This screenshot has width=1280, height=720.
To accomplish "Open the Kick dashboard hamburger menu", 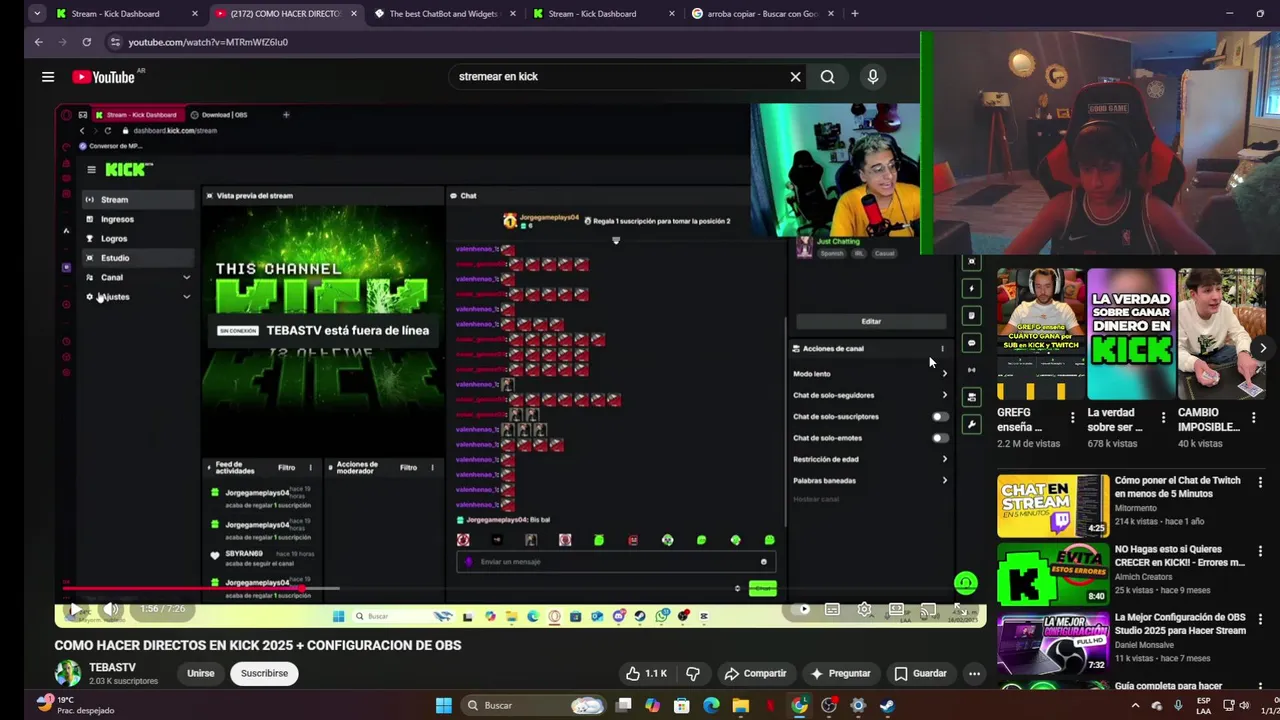I will point(91,170).
